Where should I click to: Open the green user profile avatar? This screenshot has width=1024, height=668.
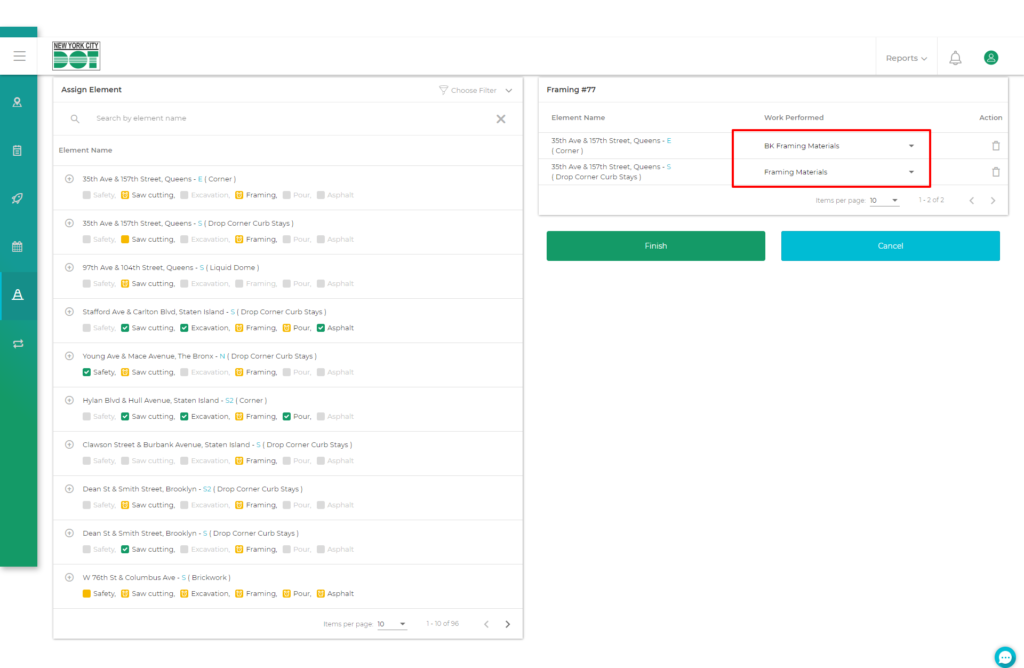(x=991, y=58)
